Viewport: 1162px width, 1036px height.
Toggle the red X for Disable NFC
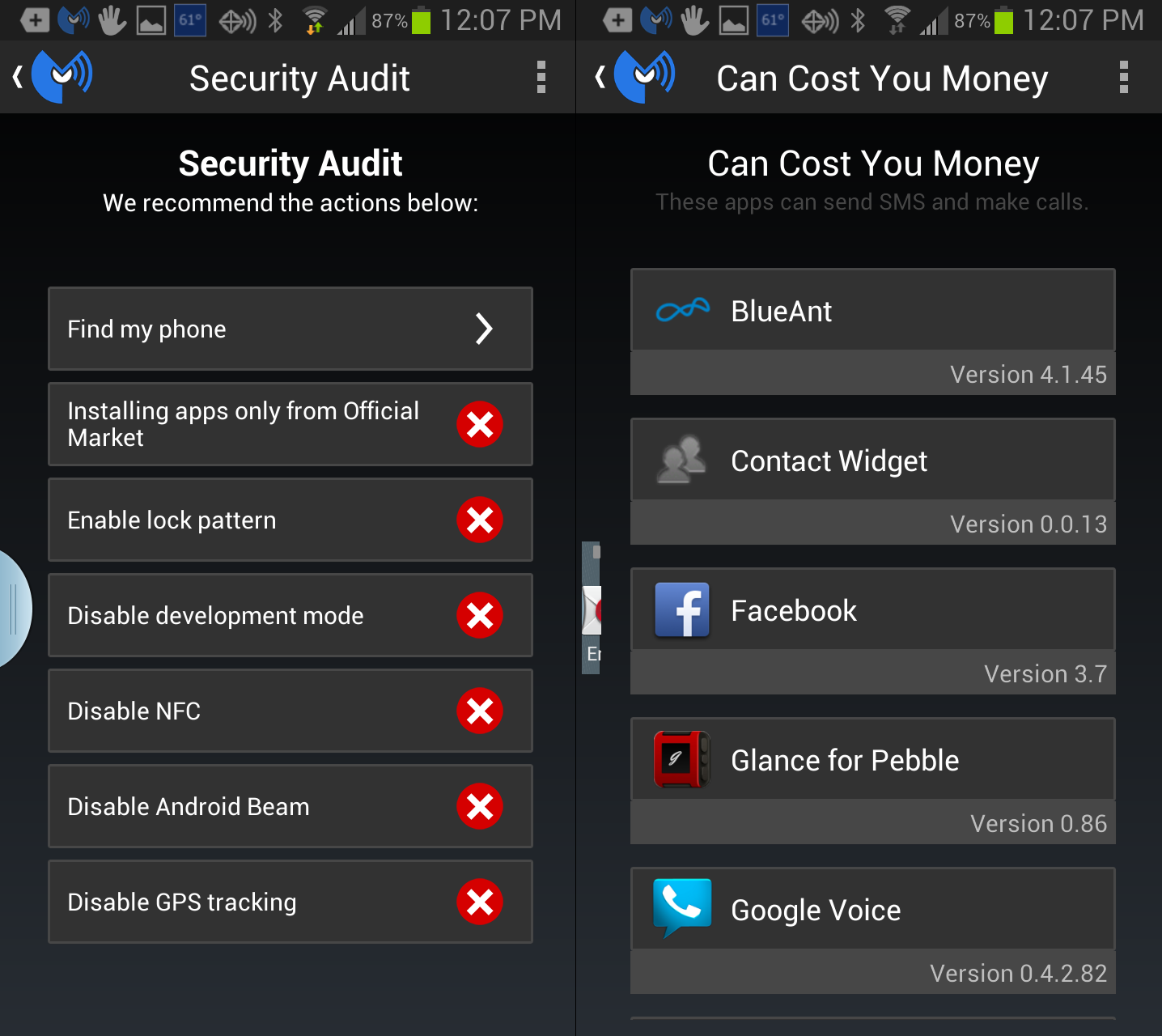point(480,711)
